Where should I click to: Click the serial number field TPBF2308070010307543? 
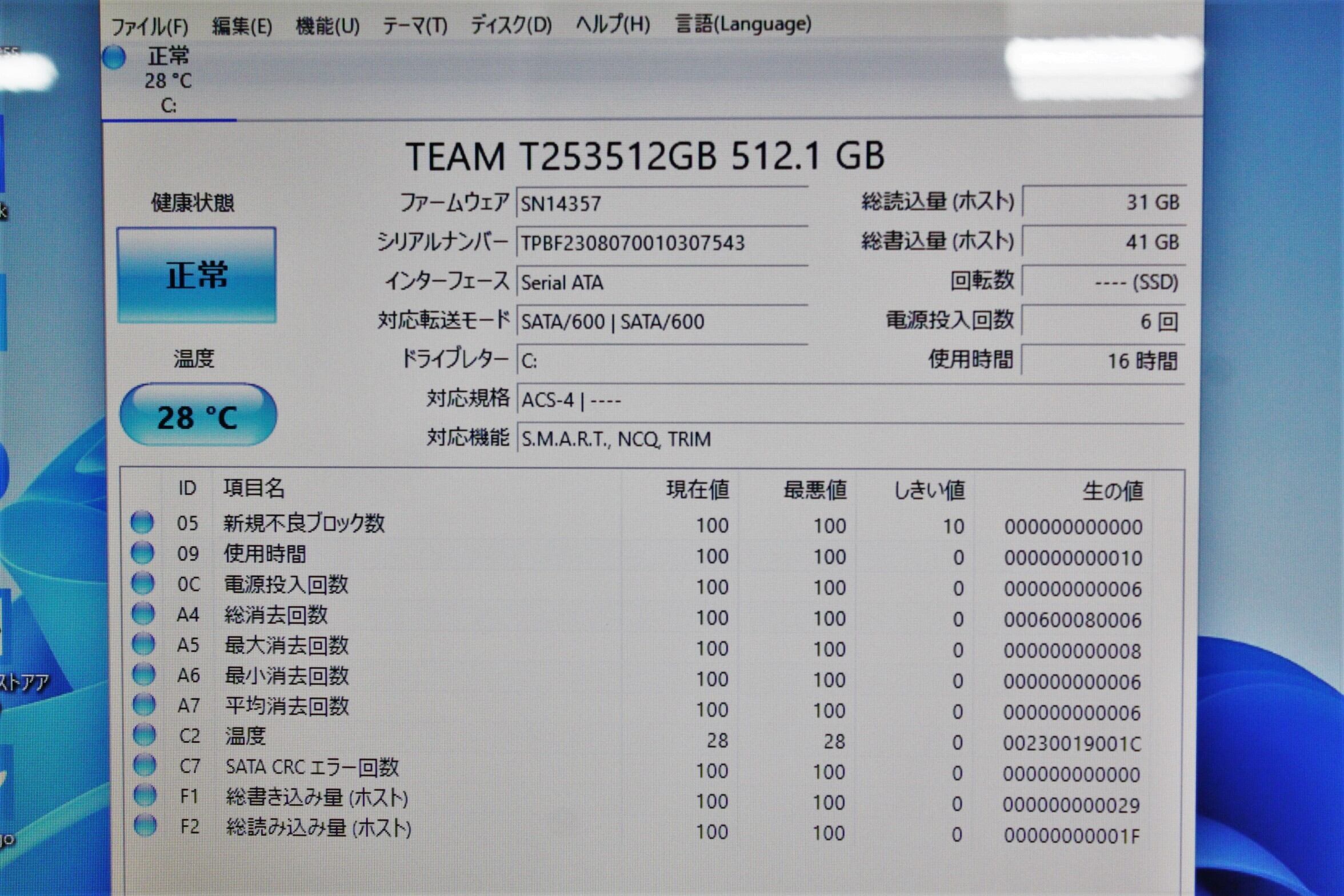click(x=662, y=243)
